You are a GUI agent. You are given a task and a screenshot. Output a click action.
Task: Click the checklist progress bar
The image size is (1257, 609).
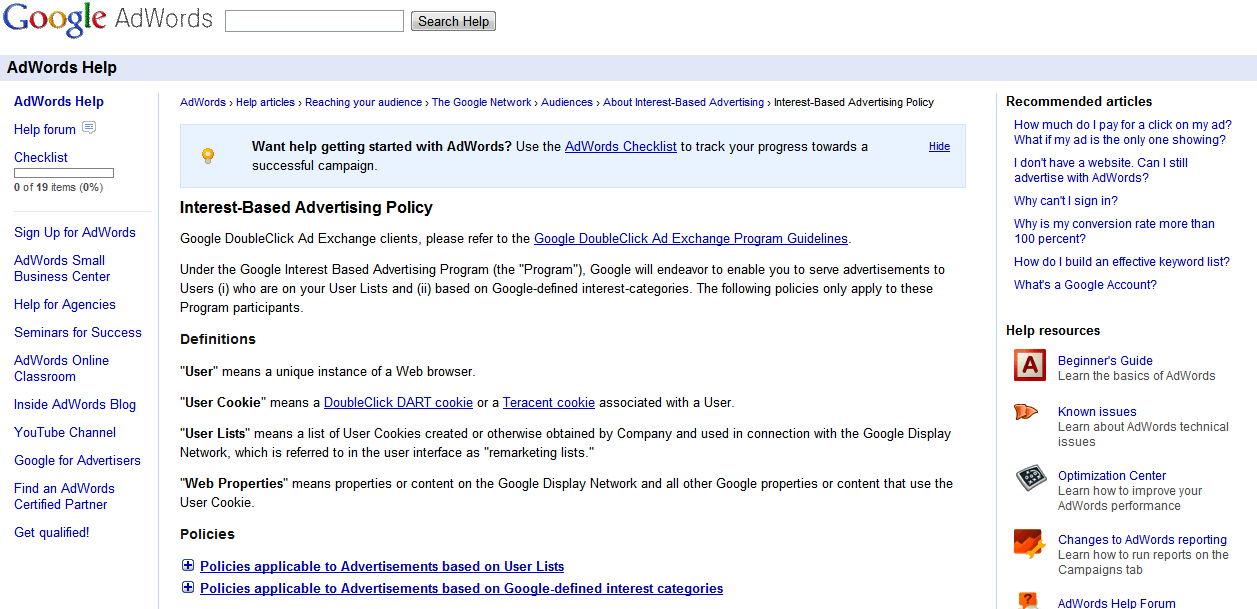pos(64,173)
